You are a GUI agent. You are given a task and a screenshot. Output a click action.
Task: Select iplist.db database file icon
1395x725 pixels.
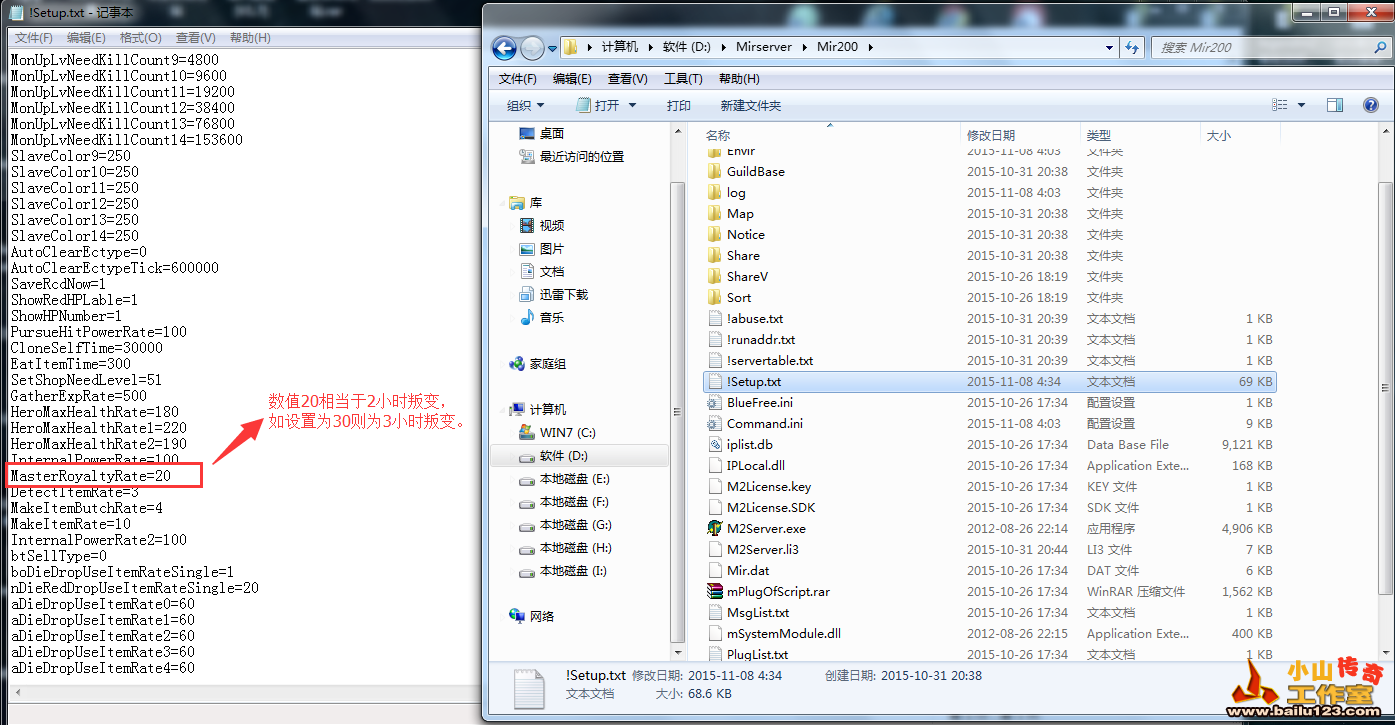pos(714,444)
